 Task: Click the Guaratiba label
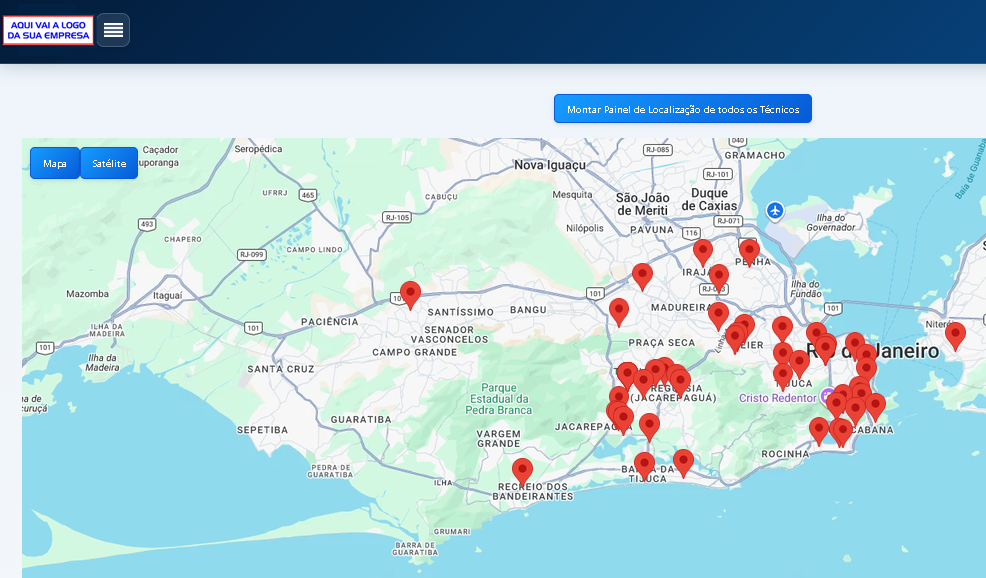pyautogui.click(x=361, y=420)
